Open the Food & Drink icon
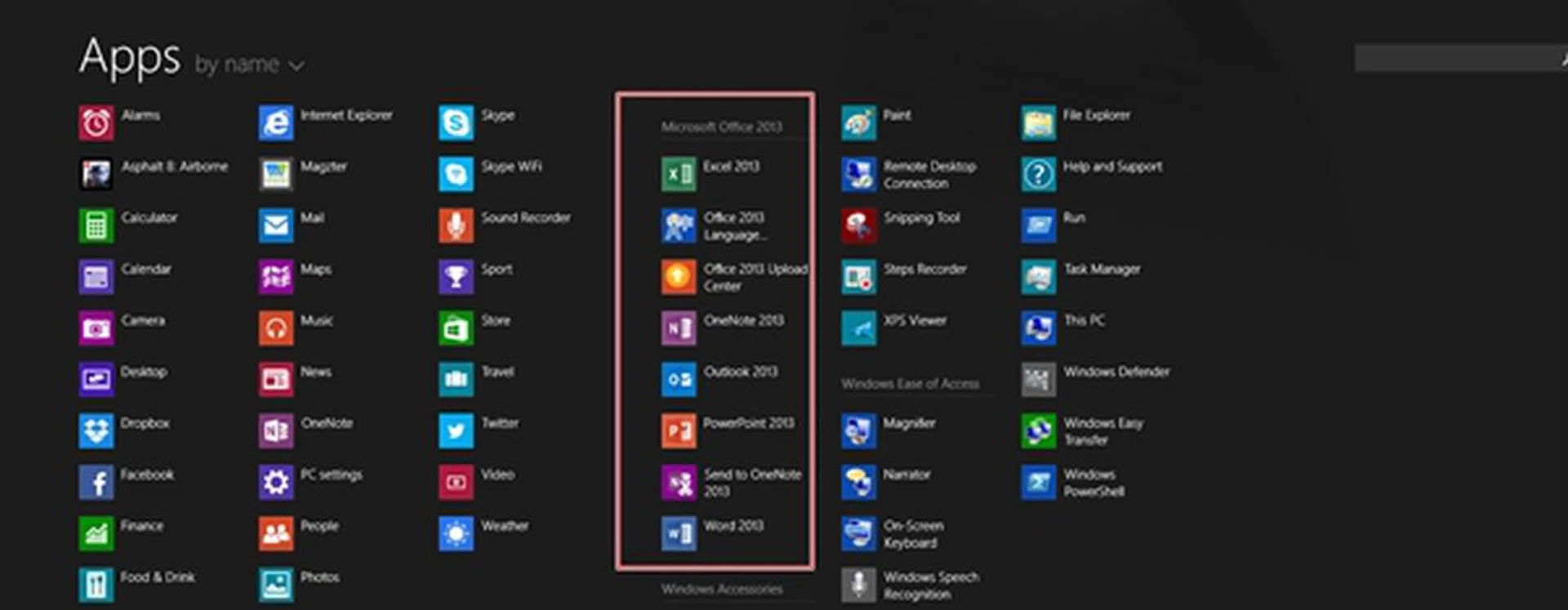 [x=96, y=586]
